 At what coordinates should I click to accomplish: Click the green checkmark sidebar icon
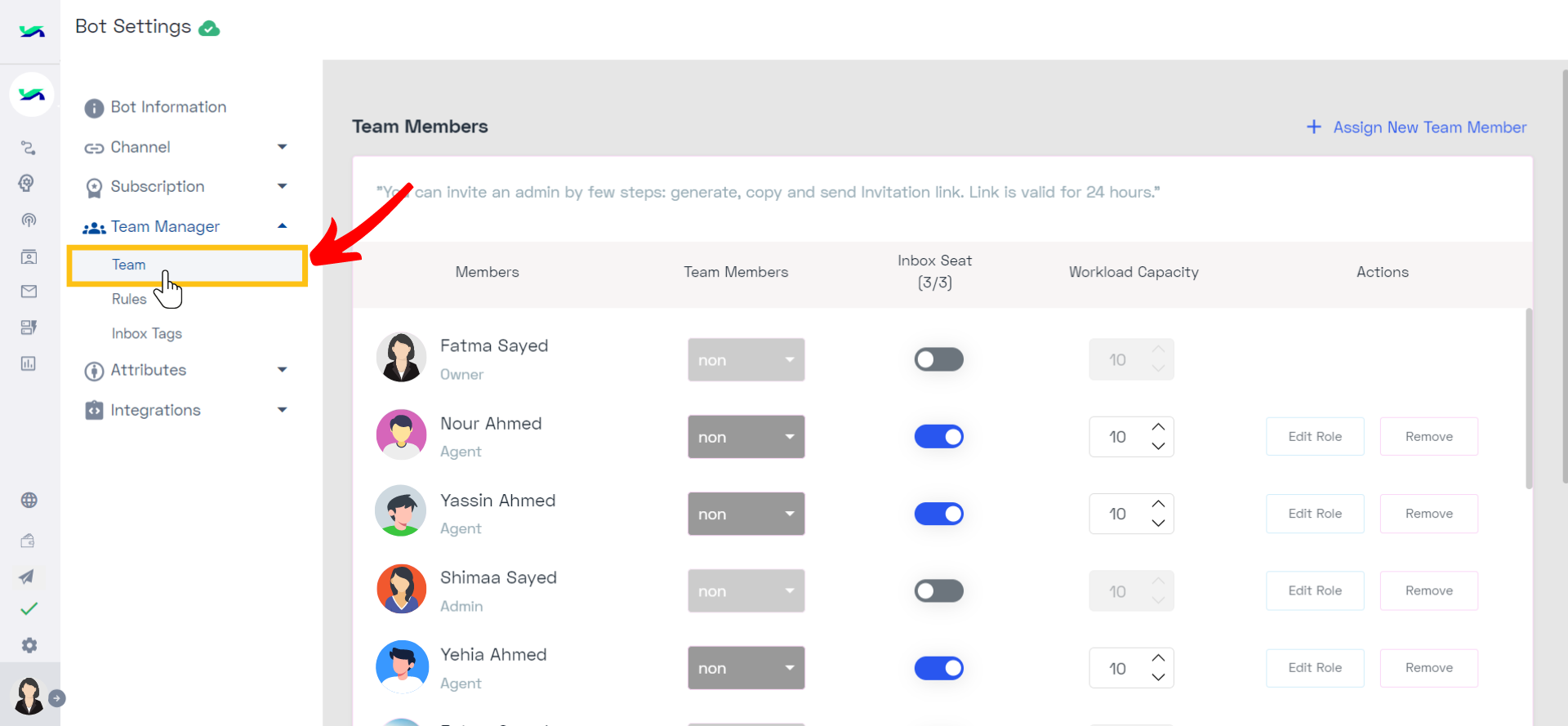coord(29,609)
